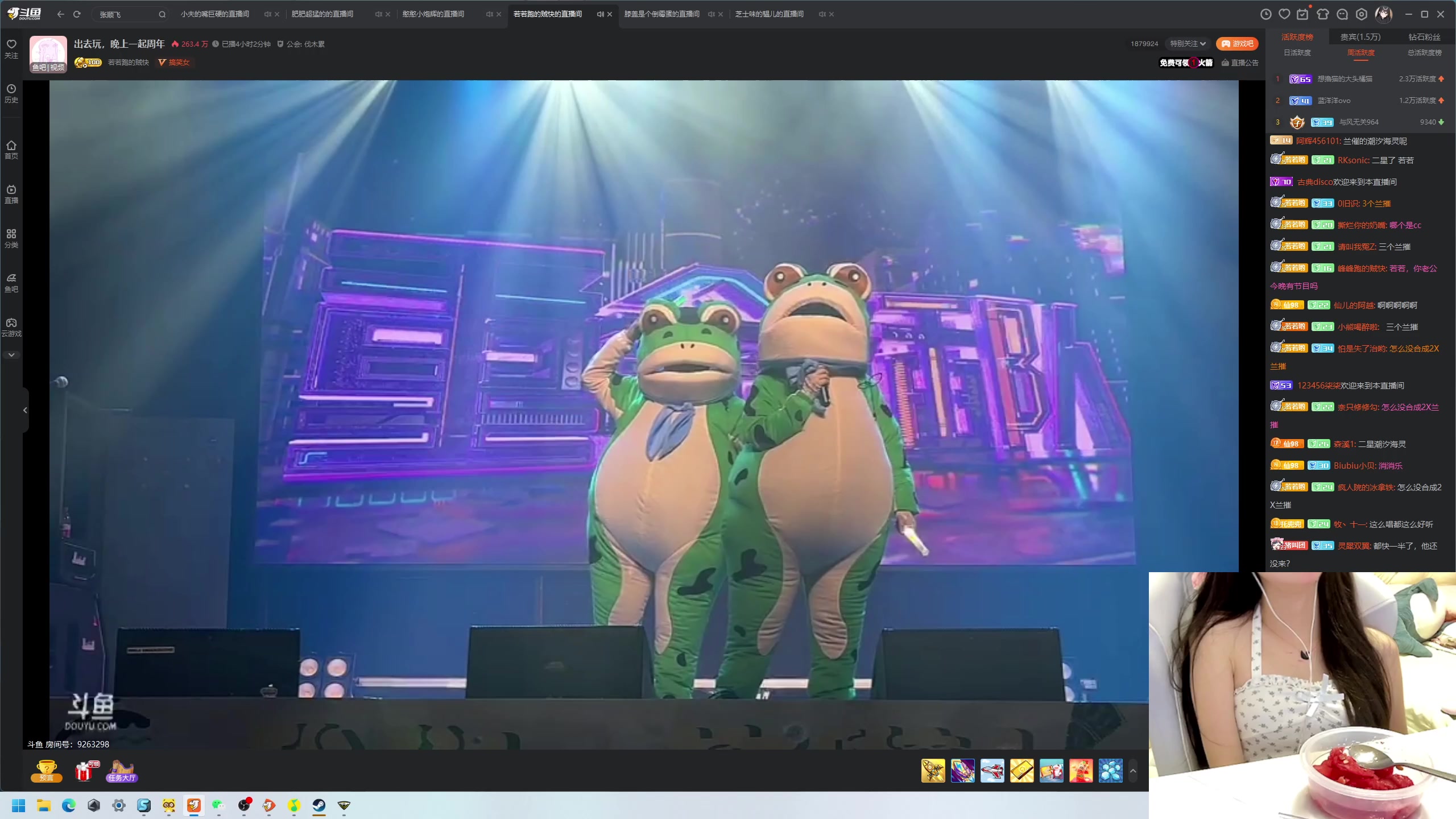Select the 活跃度榜 tab
This screenshot has height=819, width=1456.
(1297, 37)
